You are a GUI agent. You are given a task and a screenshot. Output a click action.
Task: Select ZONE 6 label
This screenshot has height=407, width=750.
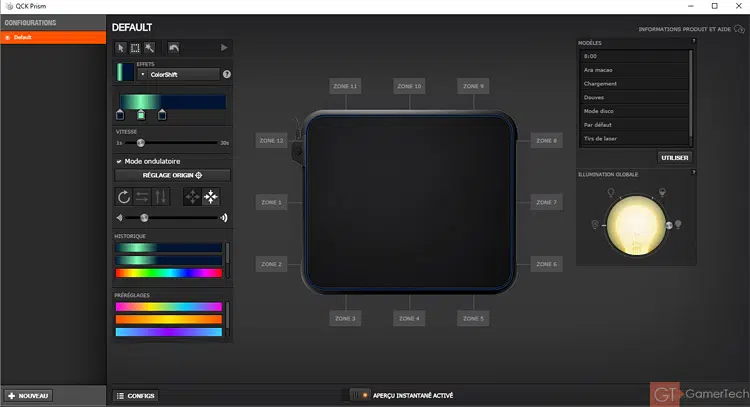tap(546, 264)
